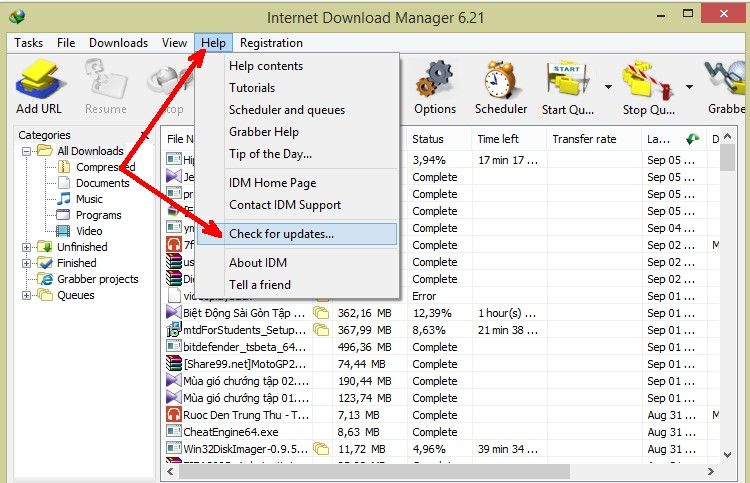The height and width of the screenshot is (483, 750).
Task: Open the Start Queue dropdown arrow
Action: (608, 87)
